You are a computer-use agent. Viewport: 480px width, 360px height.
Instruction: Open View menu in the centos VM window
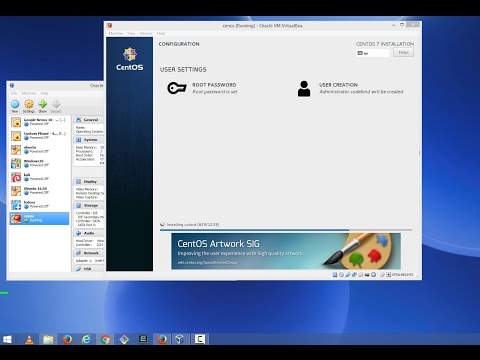pos(131,33)
